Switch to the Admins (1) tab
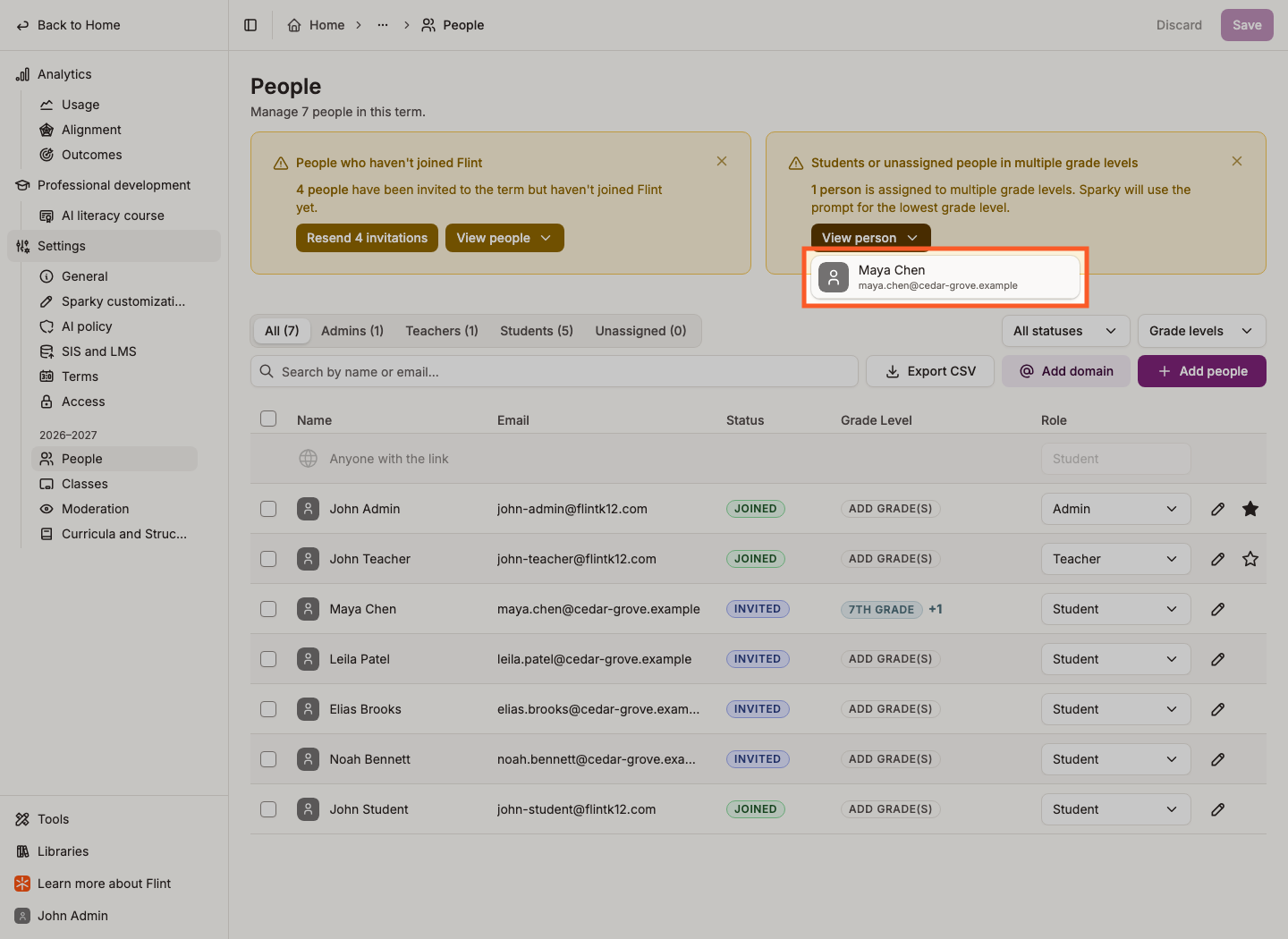The width and height of the screenshot is (1288, 939). point(352,331)
